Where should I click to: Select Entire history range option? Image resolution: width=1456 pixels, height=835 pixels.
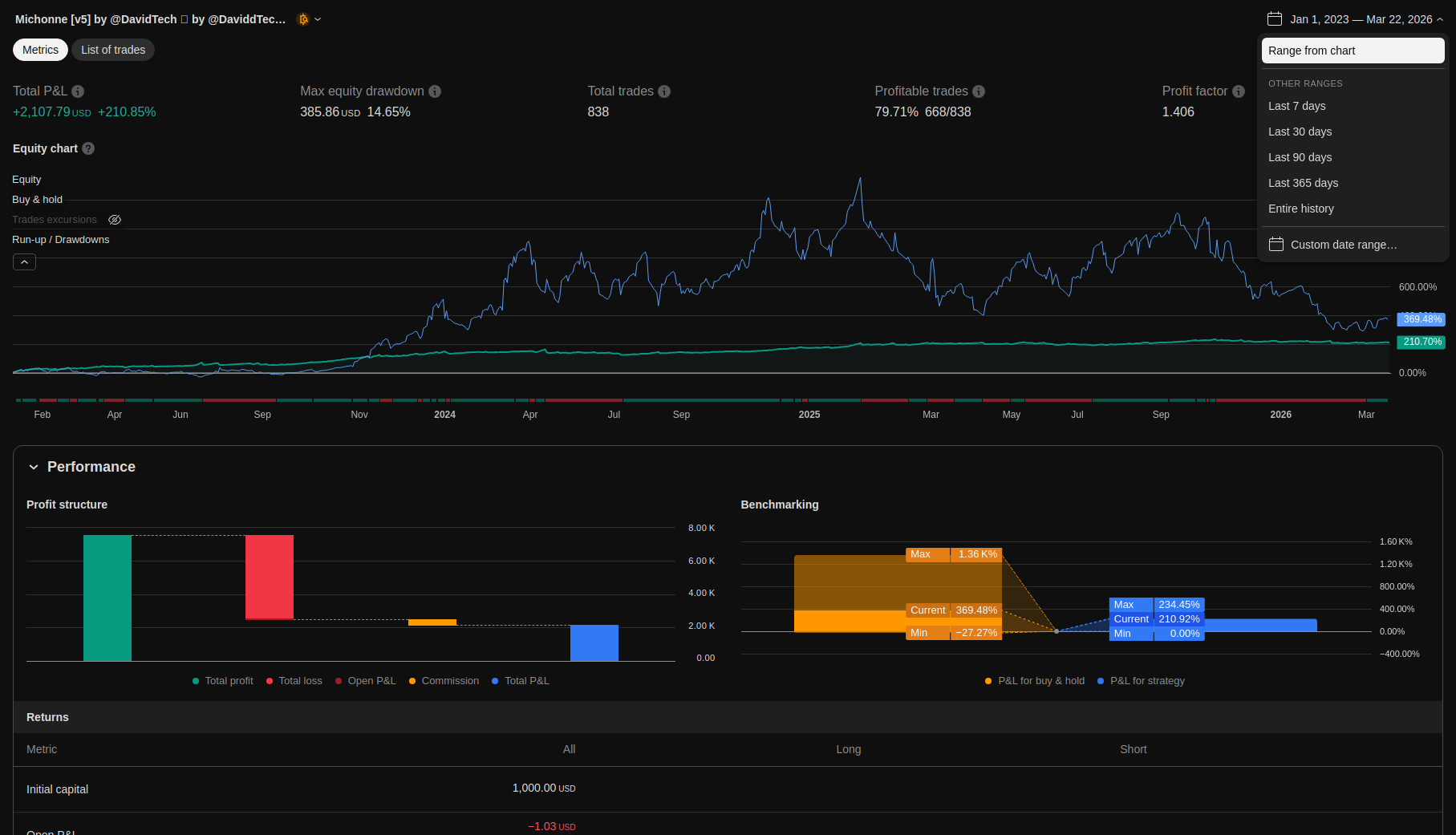[x=1300, y=209]
